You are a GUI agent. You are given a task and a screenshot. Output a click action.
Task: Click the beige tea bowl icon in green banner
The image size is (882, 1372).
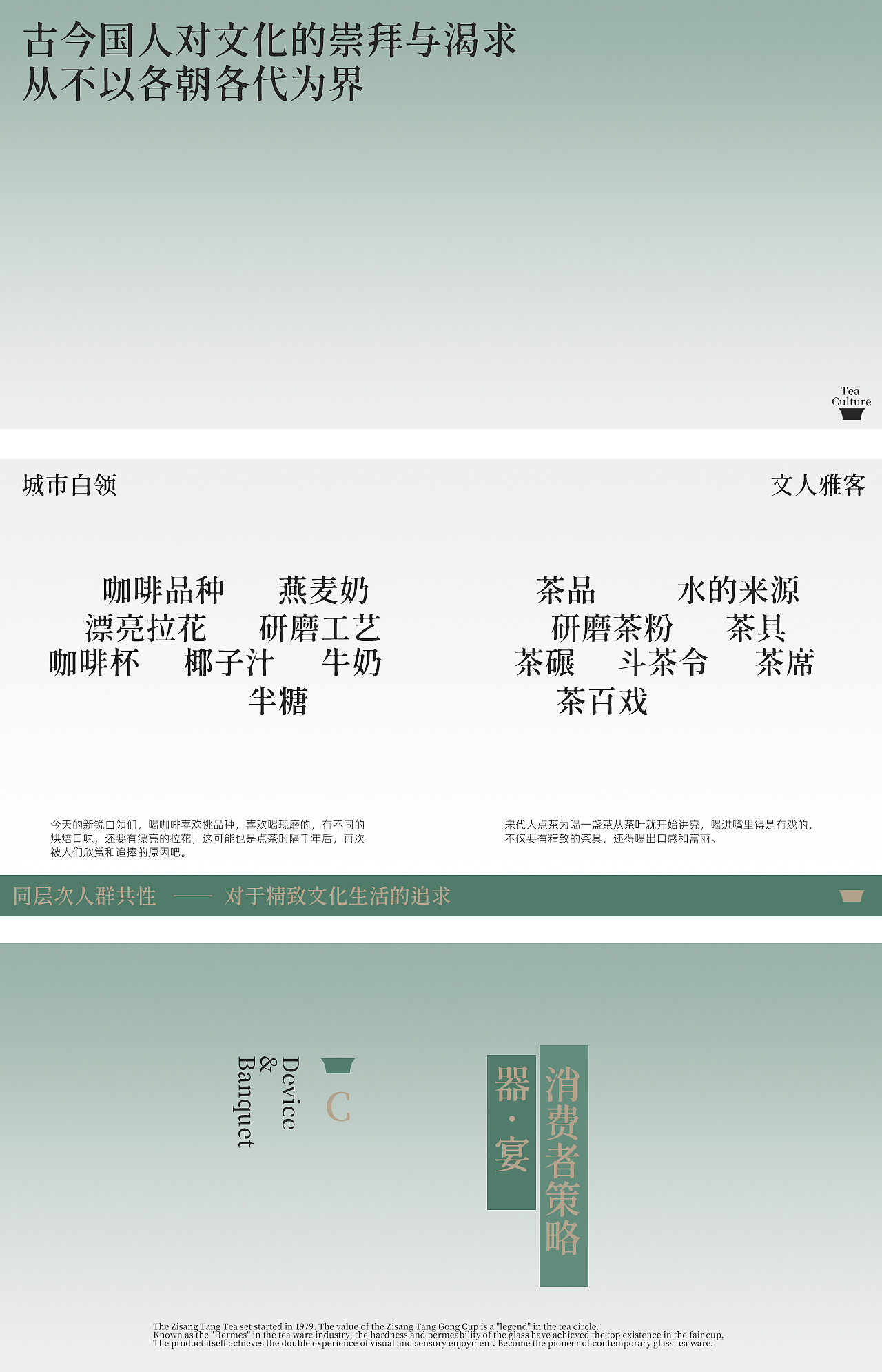click(x=852, y=896)
